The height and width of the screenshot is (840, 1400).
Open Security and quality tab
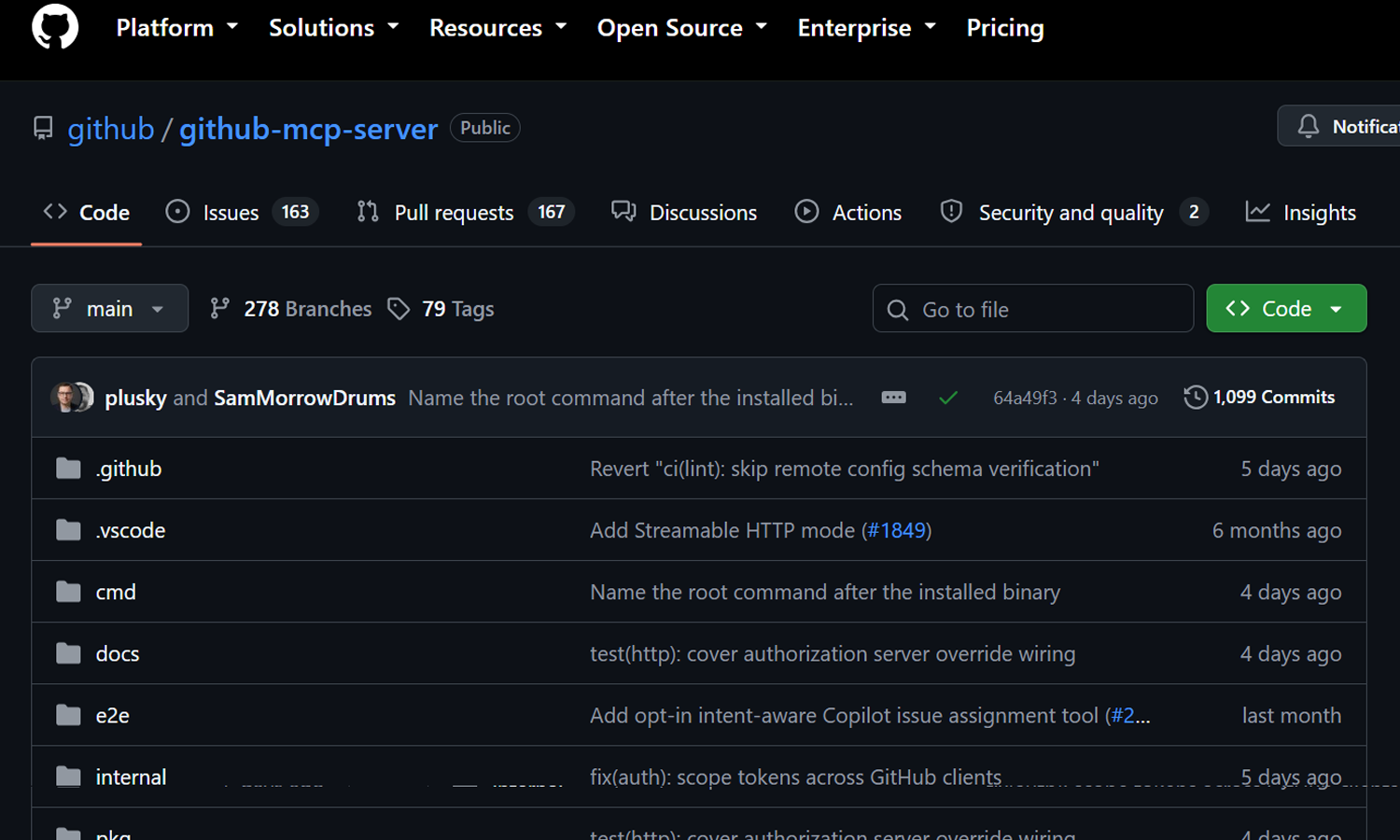(1074, 213)
